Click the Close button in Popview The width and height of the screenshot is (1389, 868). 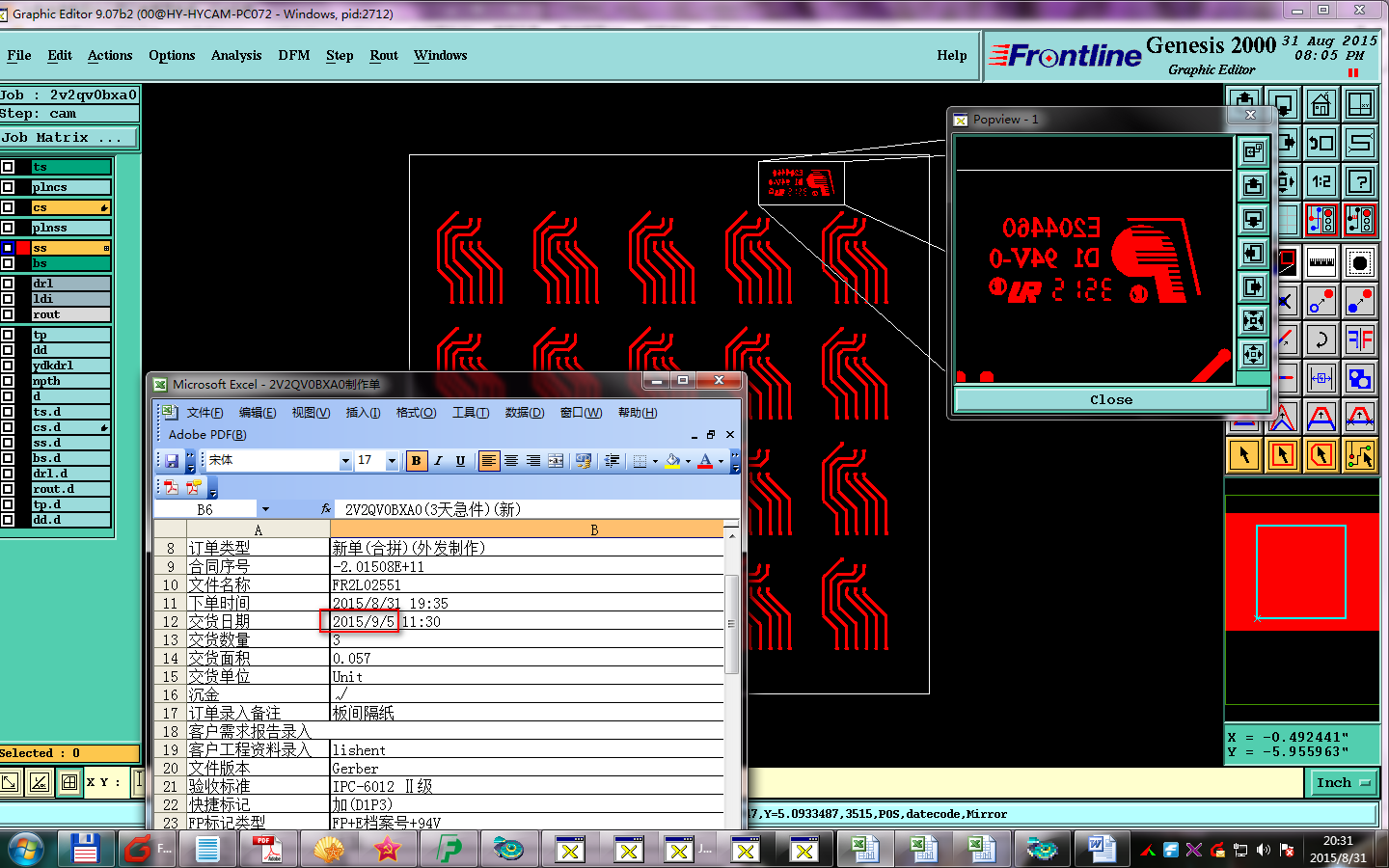tap(1111, 399)
